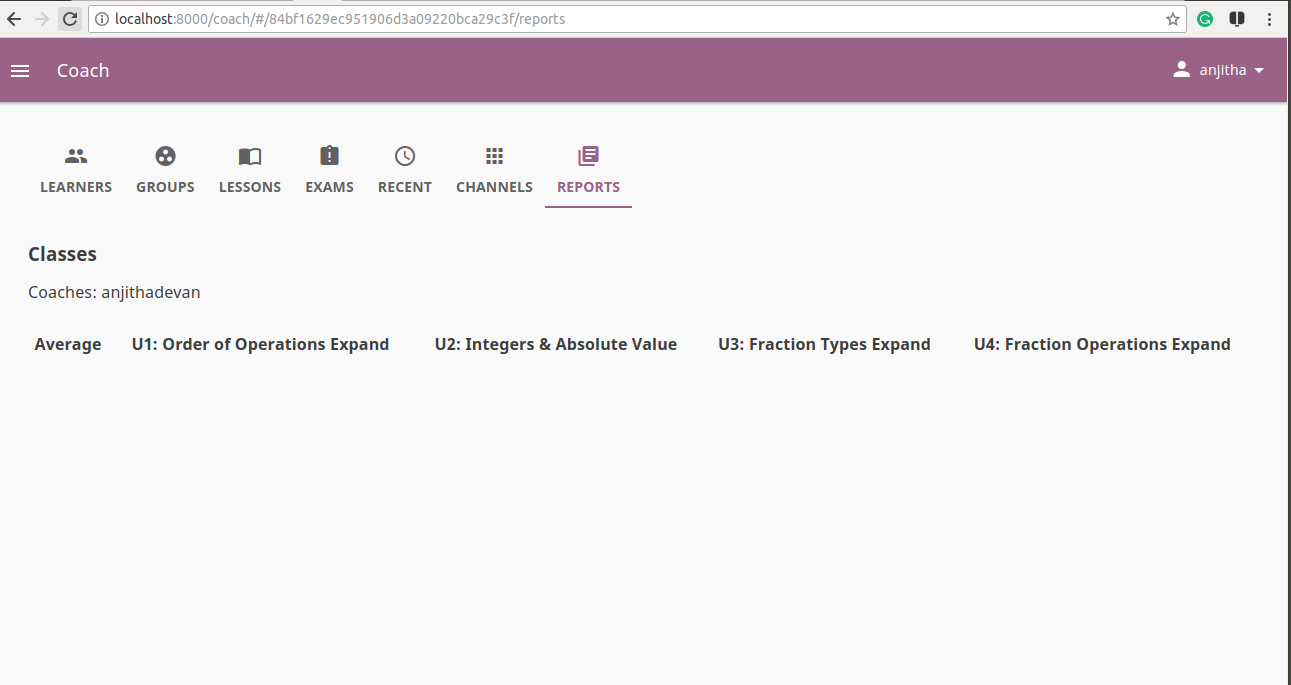
Task: Bookmark this page with the star icon
Action: [1173, 19]
